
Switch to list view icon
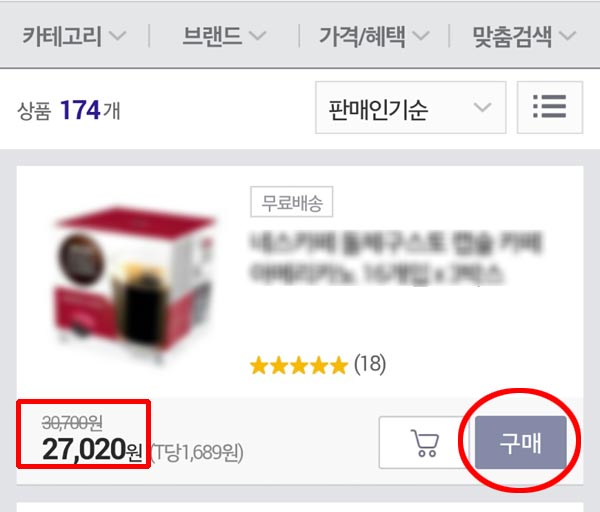click(550, 107)
